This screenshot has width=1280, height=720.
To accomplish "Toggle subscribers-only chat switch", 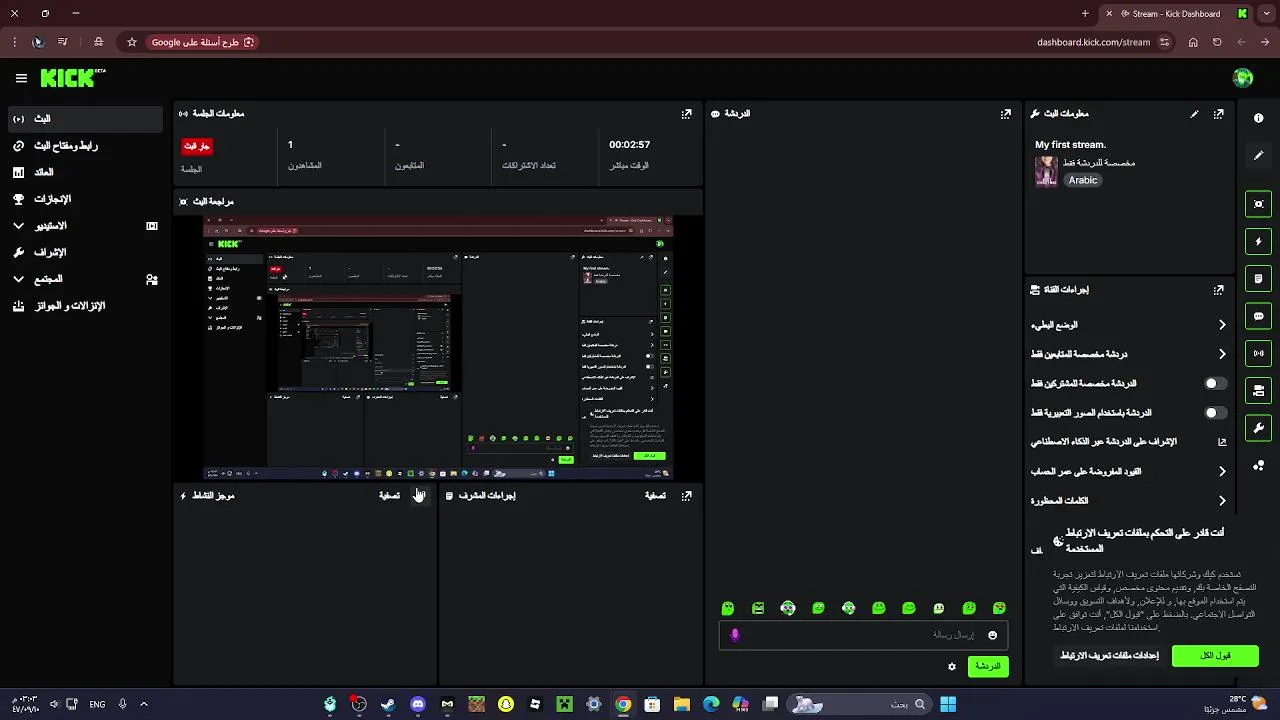I will coord(1215,383).
